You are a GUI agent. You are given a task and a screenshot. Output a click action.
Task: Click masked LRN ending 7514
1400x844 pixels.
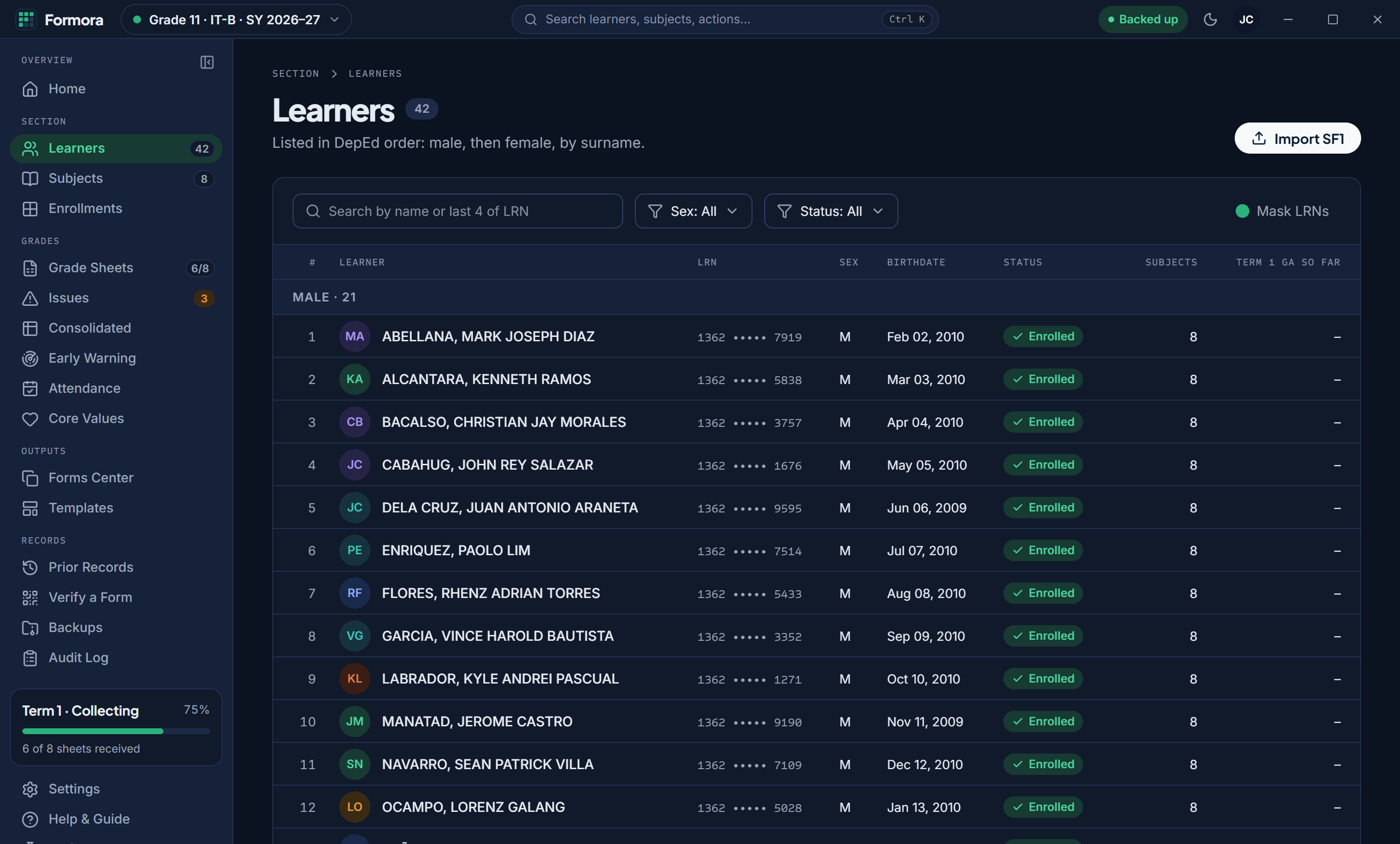pos(750,551)
